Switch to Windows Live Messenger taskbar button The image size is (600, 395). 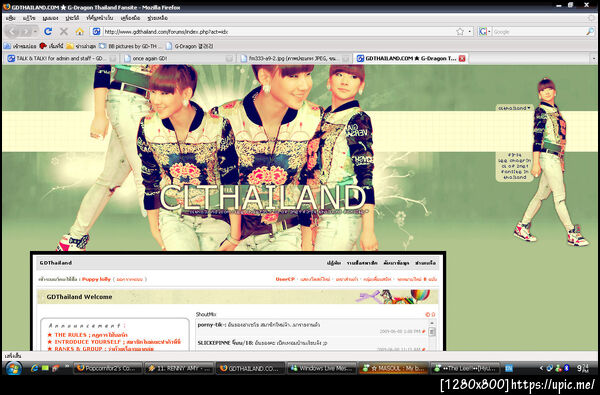pyautogui.click(x=322, y=369)
